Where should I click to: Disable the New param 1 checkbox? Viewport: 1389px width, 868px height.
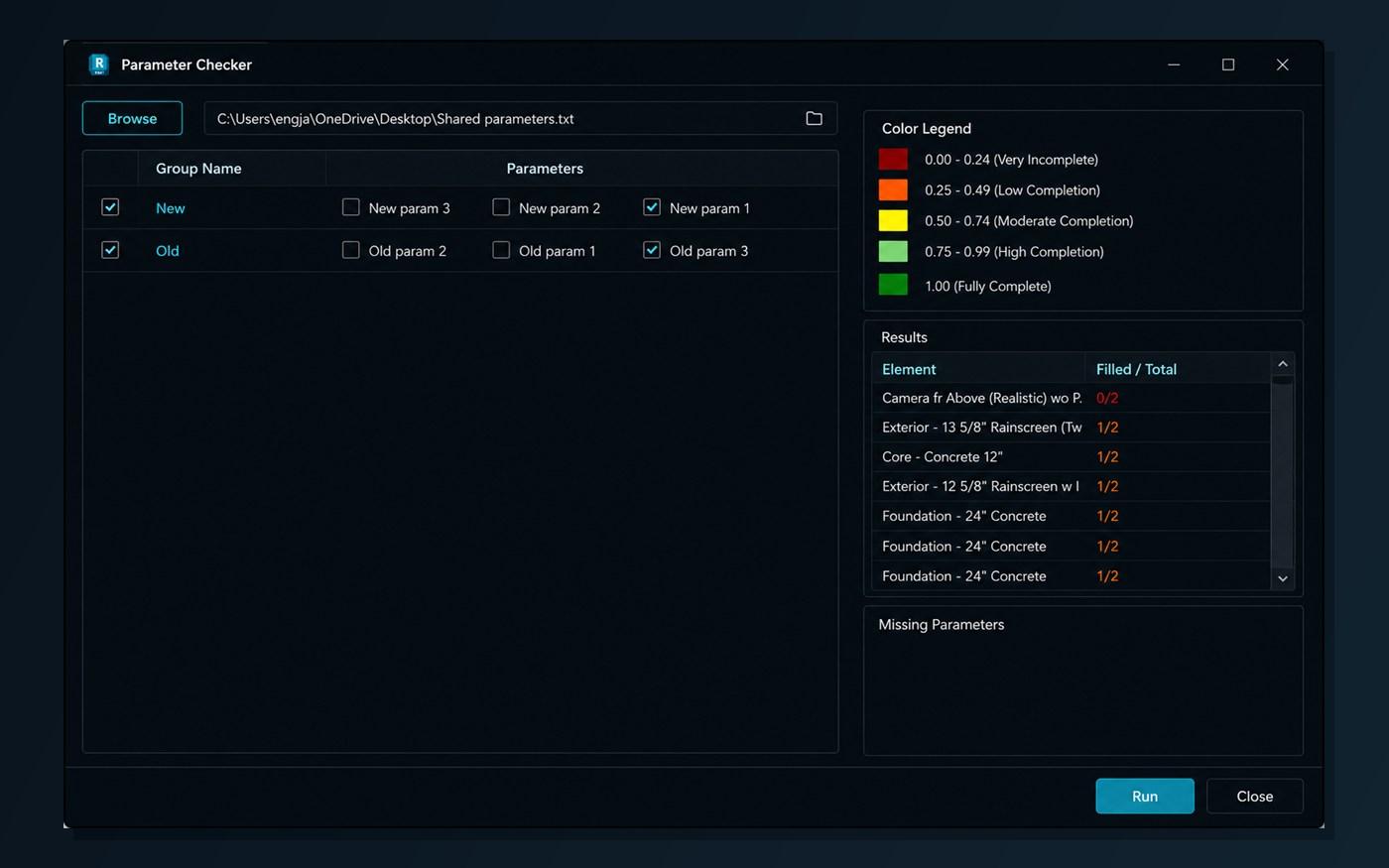pyautogui.click(x=652, y=207)
